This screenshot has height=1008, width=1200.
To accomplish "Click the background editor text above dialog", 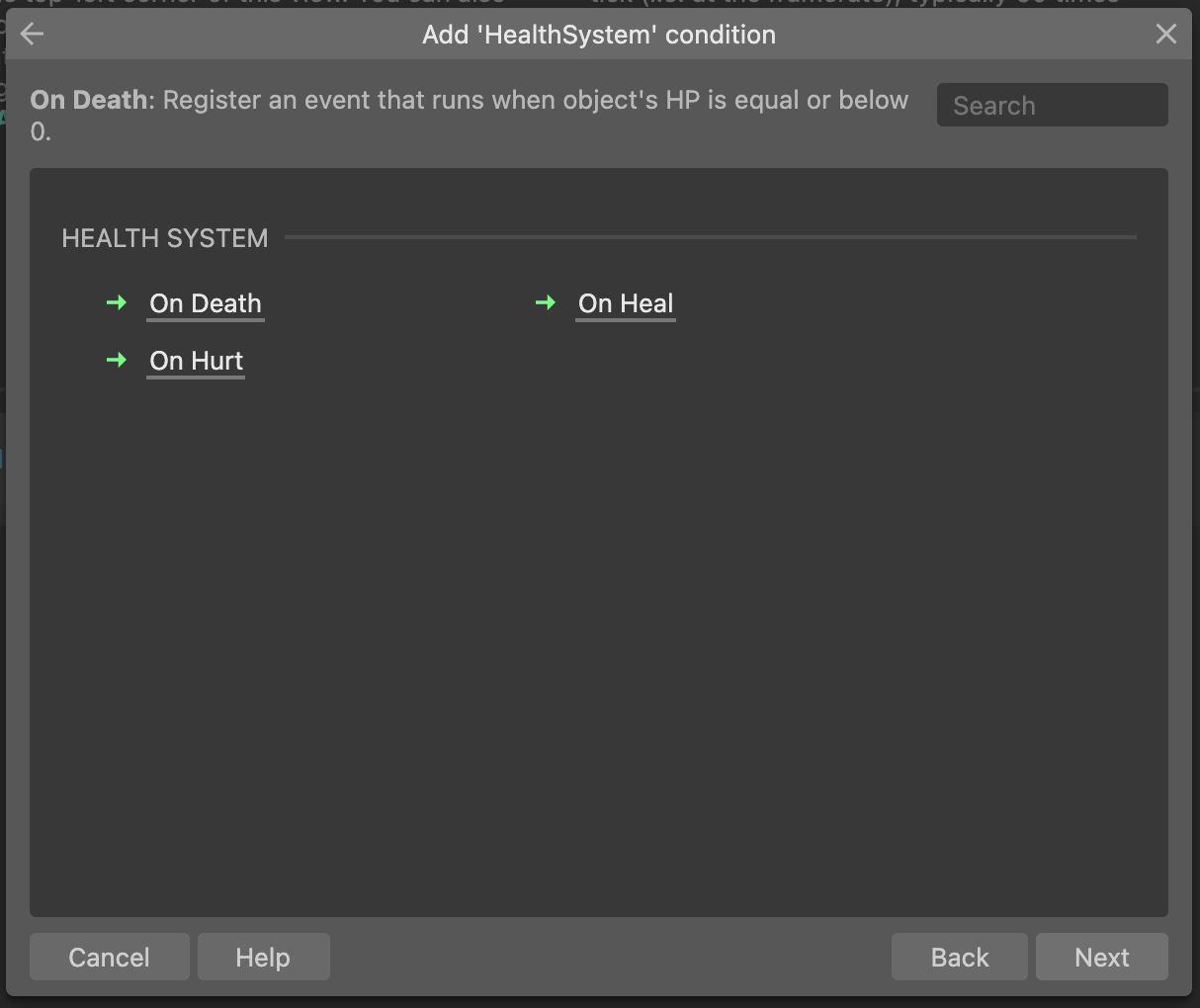I will [850, 3].
